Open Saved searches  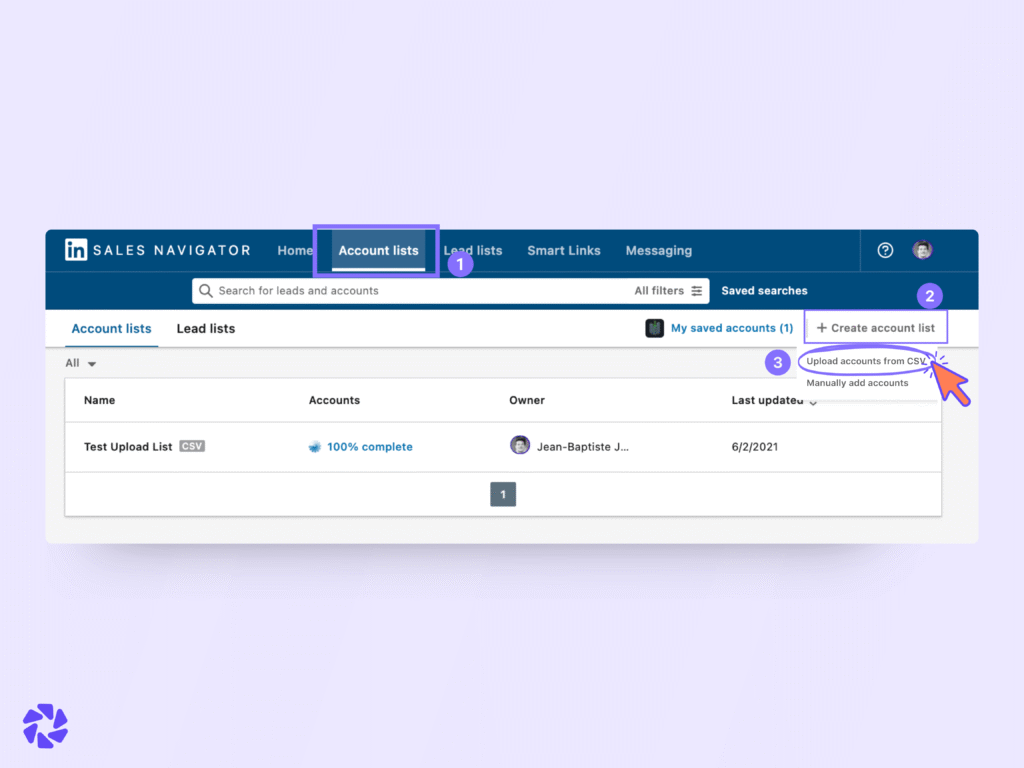point(764,290)
